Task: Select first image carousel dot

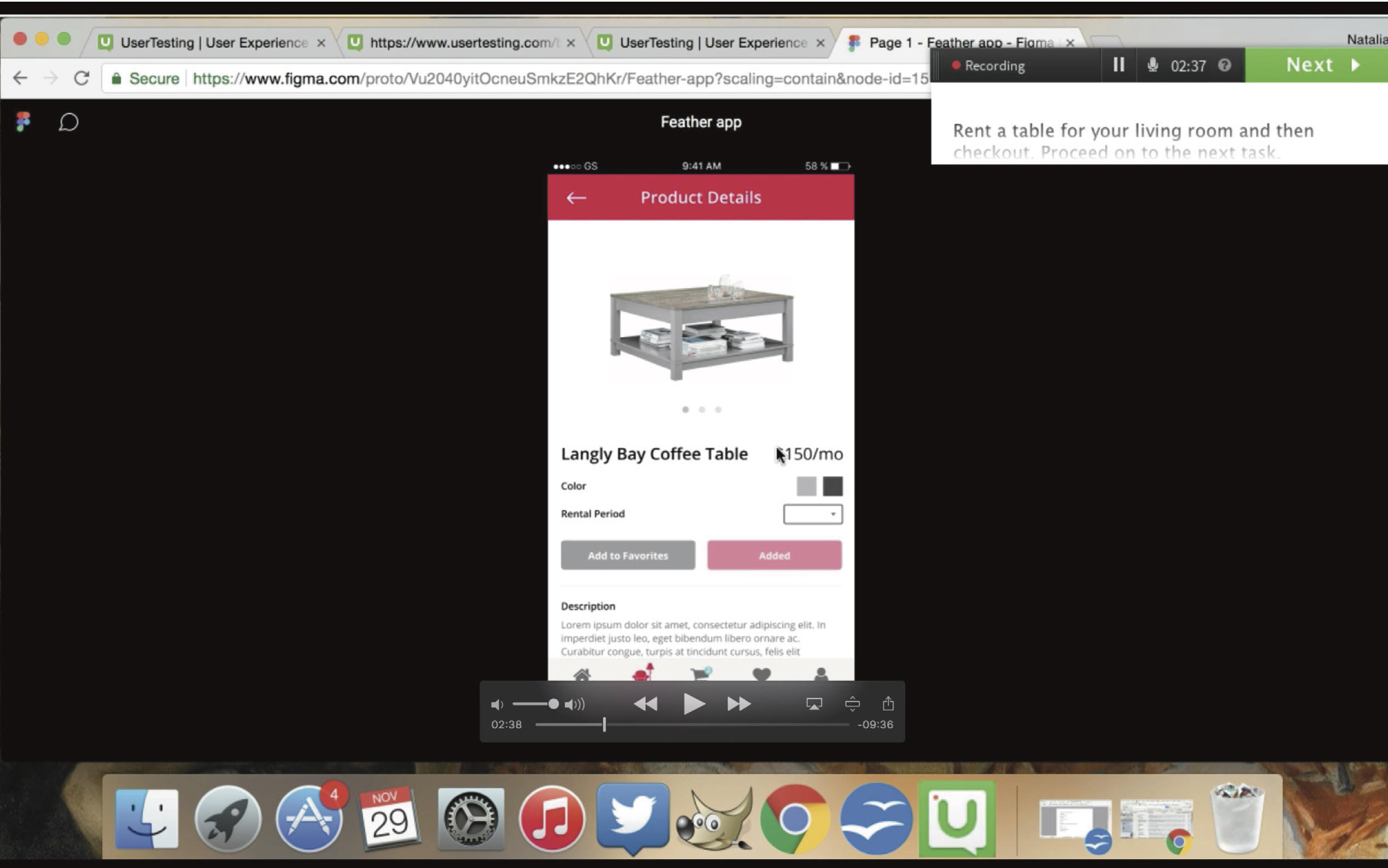Action: pyautogui.click(x=685, y=409)
